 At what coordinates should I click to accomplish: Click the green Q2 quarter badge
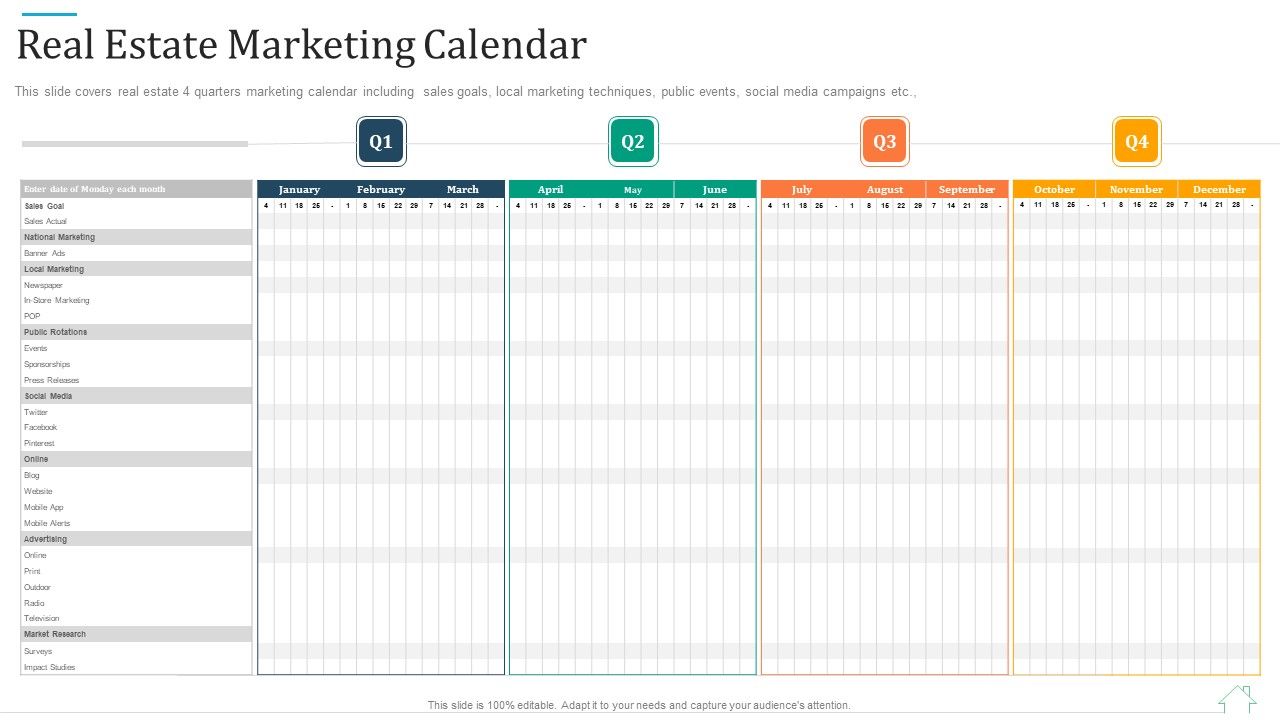633,141
